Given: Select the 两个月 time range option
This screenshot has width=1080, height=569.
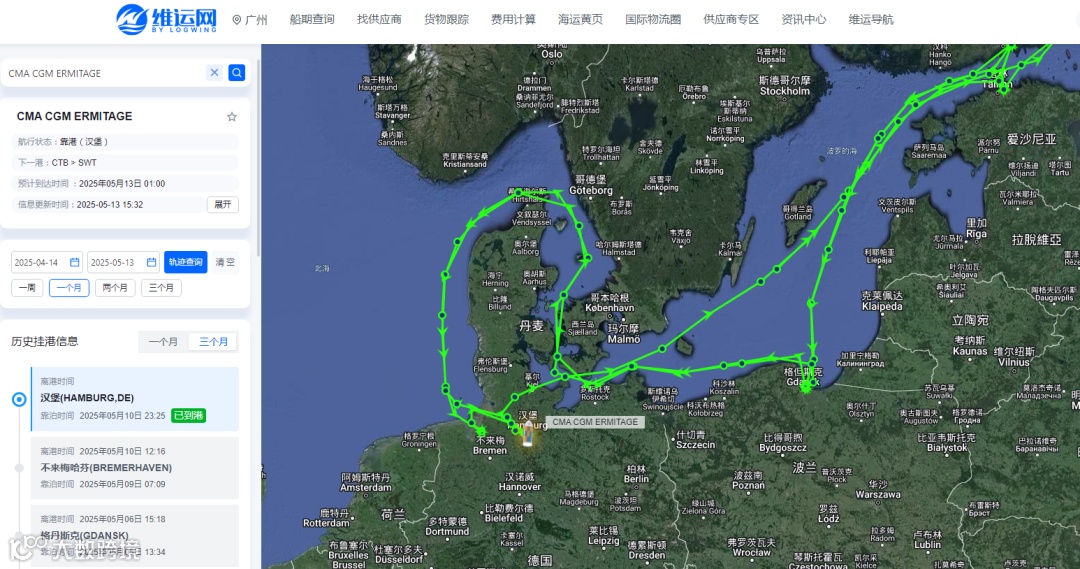Looking at the screenshot, I should 115,287.
